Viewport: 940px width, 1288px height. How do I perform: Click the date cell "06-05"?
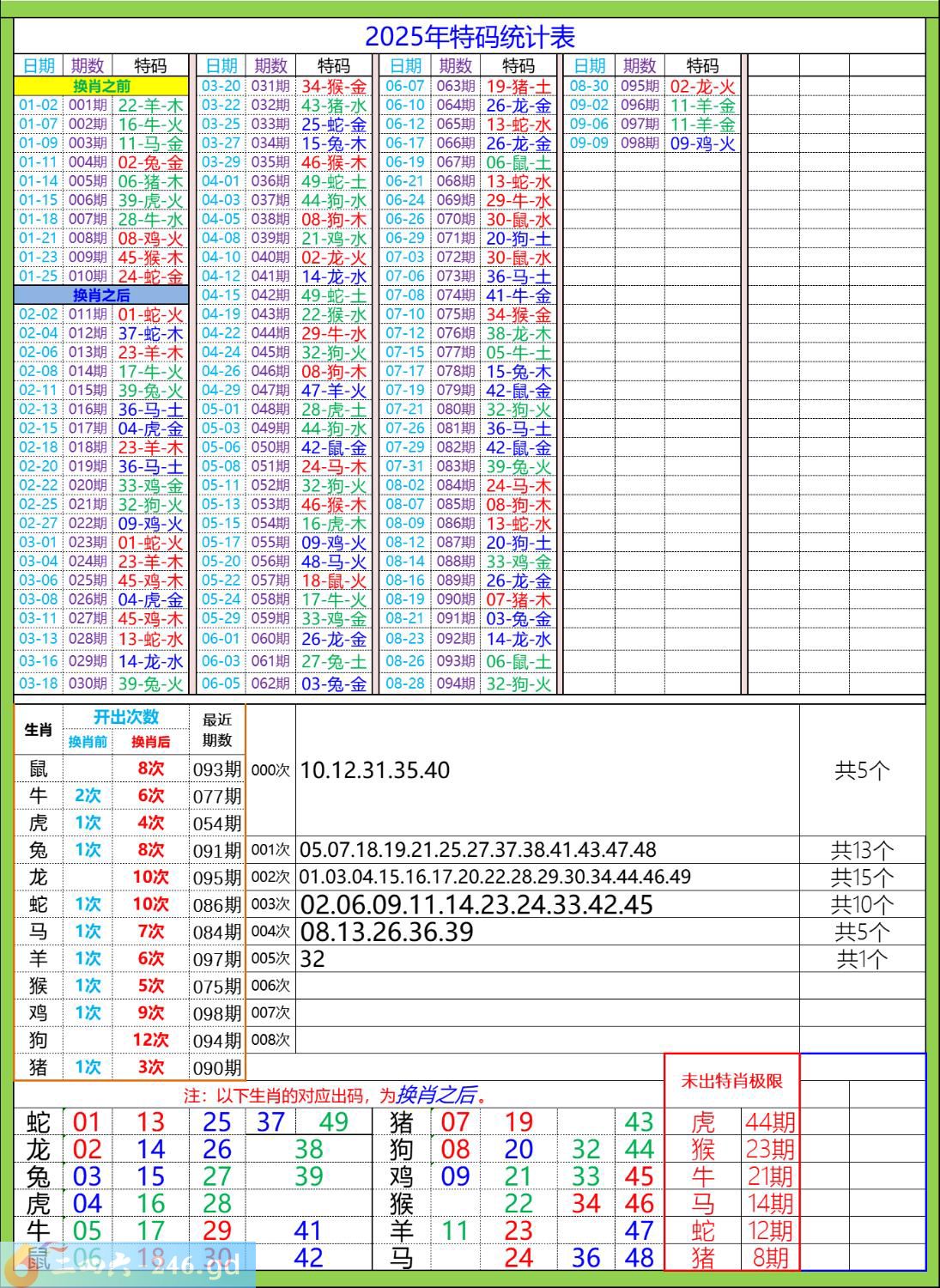click(221, 683)
